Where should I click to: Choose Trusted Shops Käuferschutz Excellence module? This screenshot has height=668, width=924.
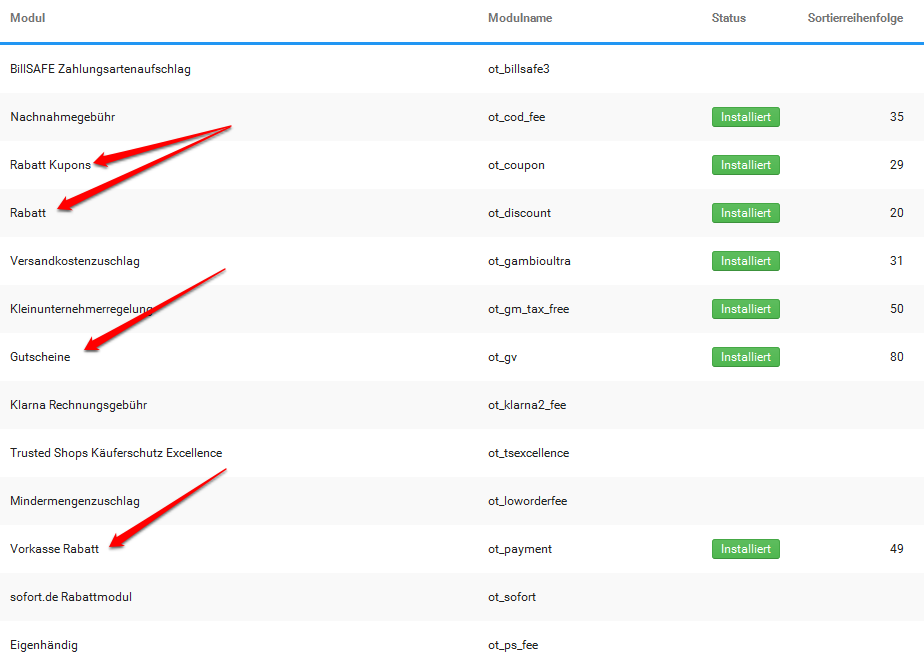(x=116, y=453)
